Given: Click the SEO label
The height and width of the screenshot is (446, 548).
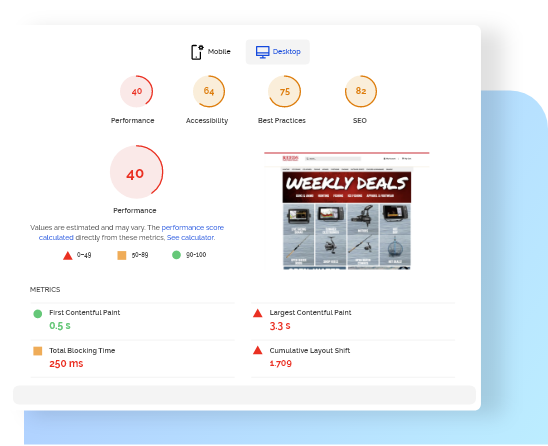Looking at the screenshot, I should [x=360, y=121].
